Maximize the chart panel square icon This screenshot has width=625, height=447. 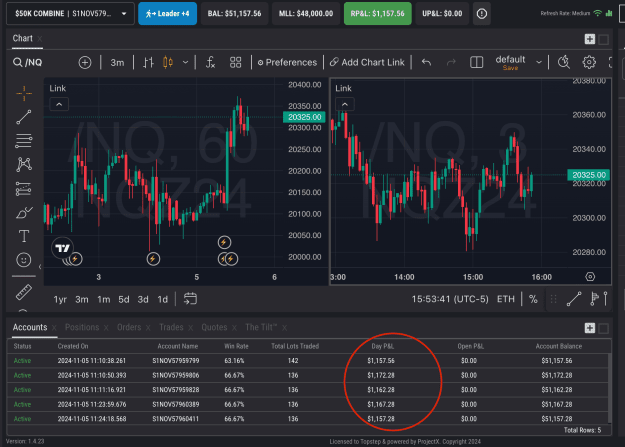603,39
